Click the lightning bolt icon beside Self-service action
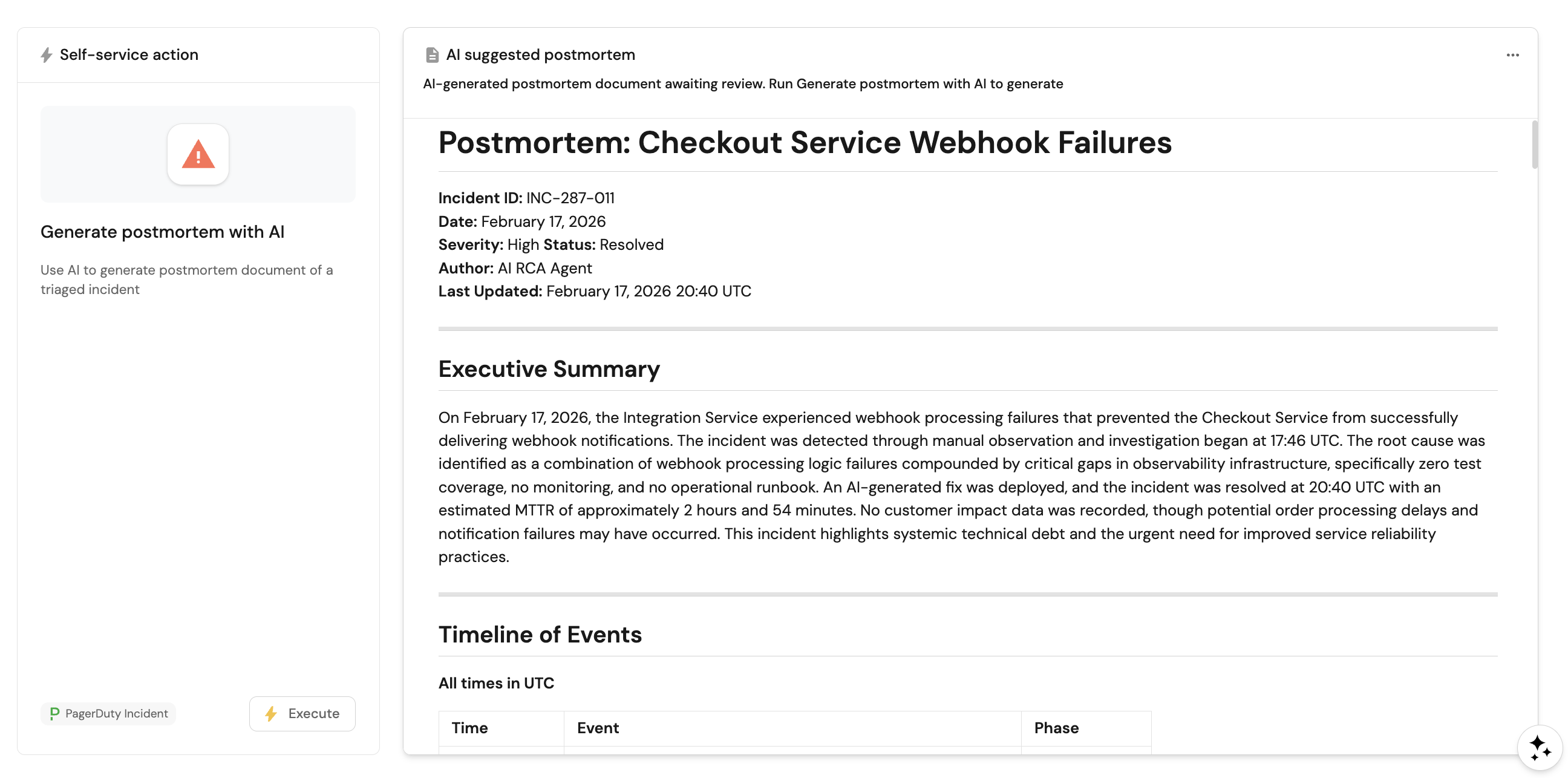This screenshot has height=778, width=1568. click(x=46, y=55)
